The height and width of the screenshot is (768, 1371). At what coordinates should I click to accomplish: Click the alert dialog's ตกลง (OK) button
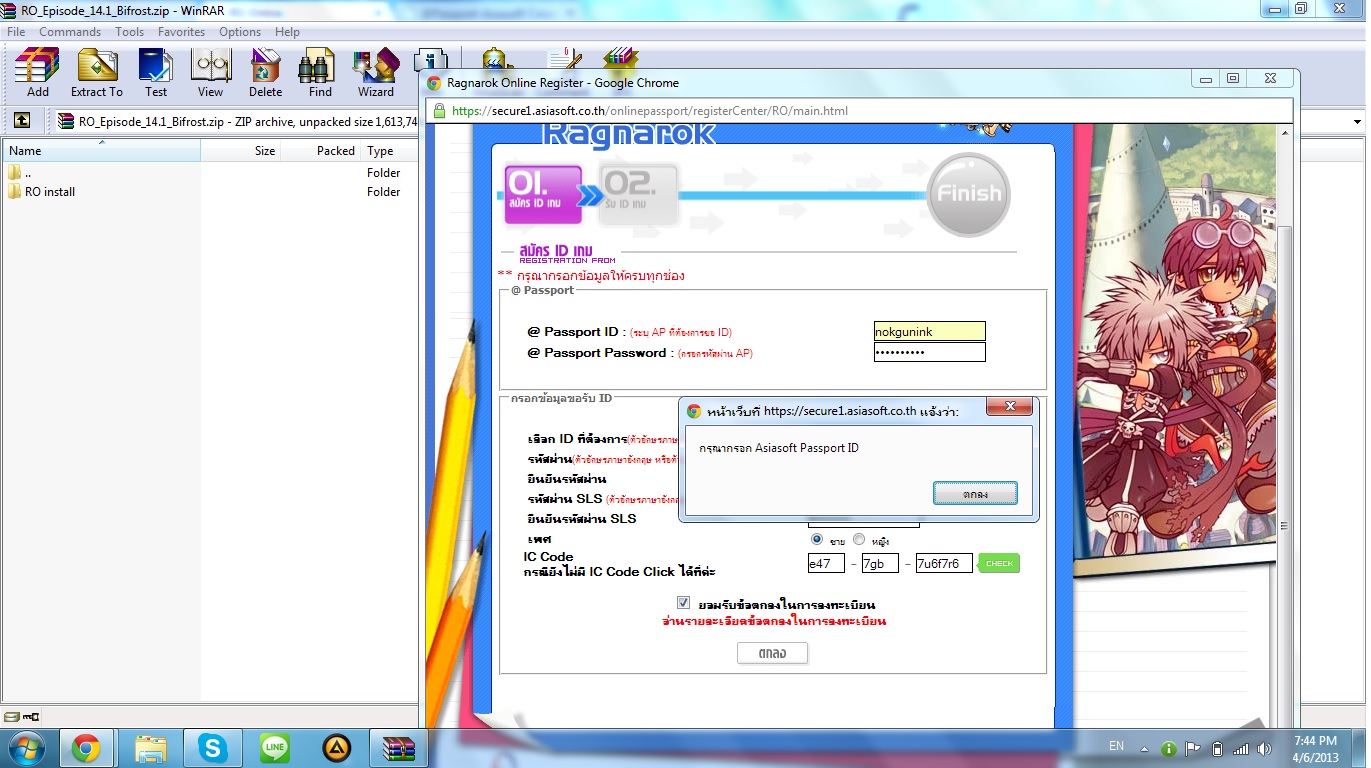pos(975,494)
